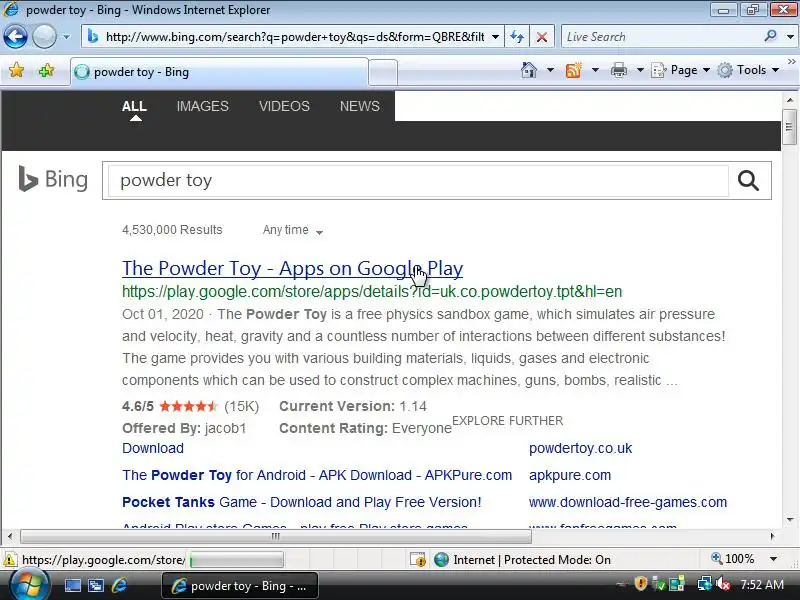Open the Favorites Center star icon
The width and height of the screenshot is (800, 600).
tap(16, 70)
